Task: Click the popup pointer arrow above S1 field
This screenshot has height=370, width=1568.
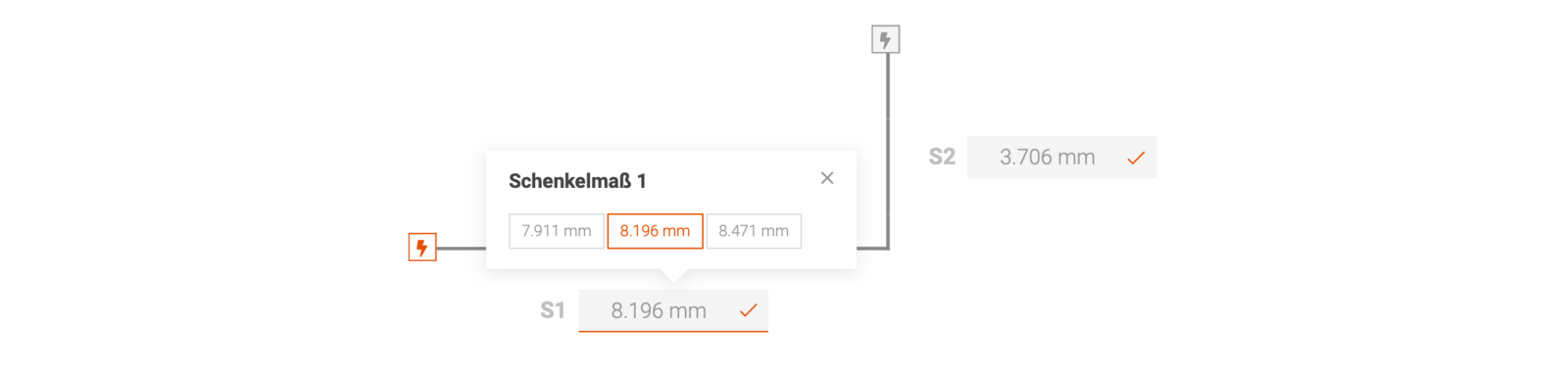Action: [673, 276]
